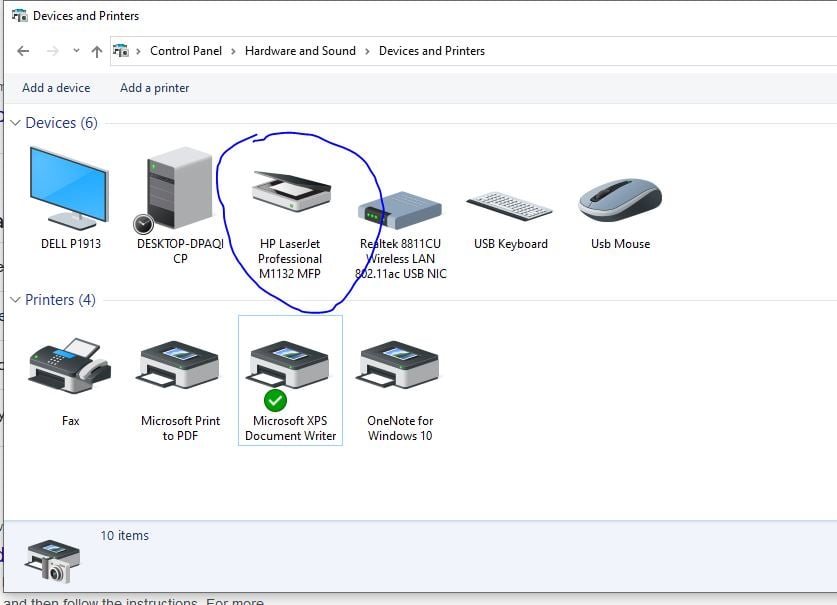The image size is (837, 605).
Task: Collapse the Devices (6) group chevron
Action: [x=15, y=123]
